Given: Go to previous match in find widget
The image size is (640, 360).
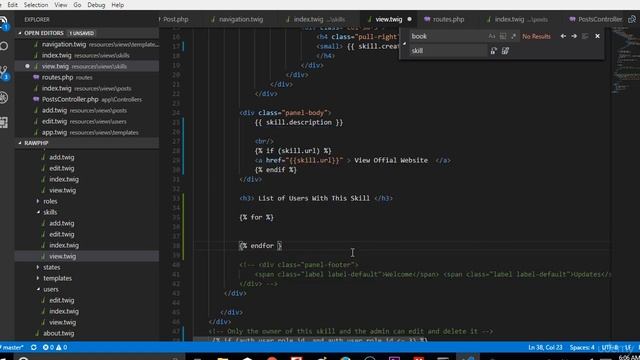Looking at the screenshot, I should click(563, 36).
